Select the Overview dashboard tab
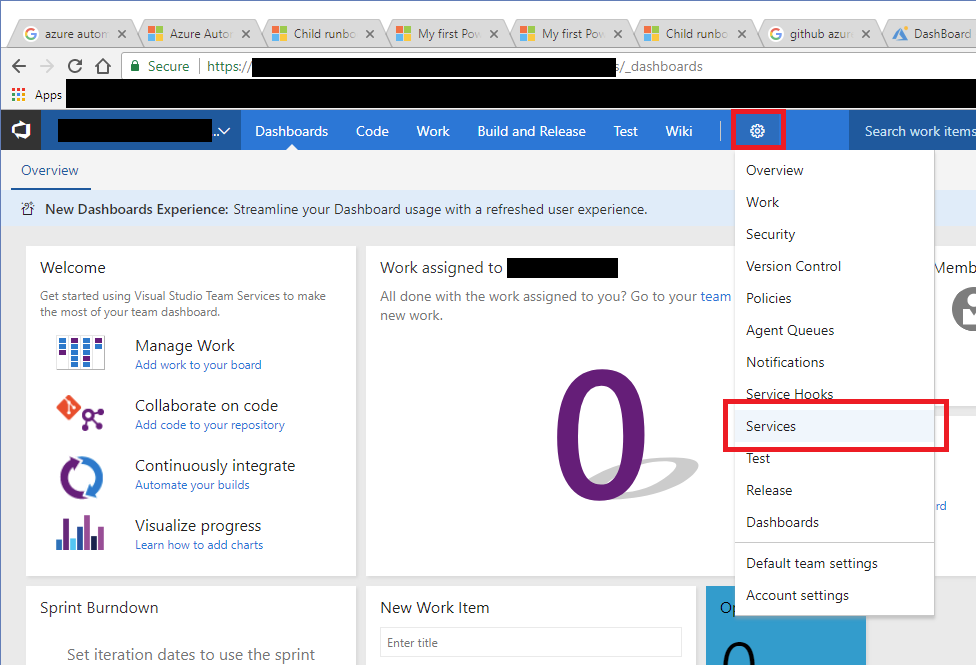The image size is (976, 665). click(50, 171)
